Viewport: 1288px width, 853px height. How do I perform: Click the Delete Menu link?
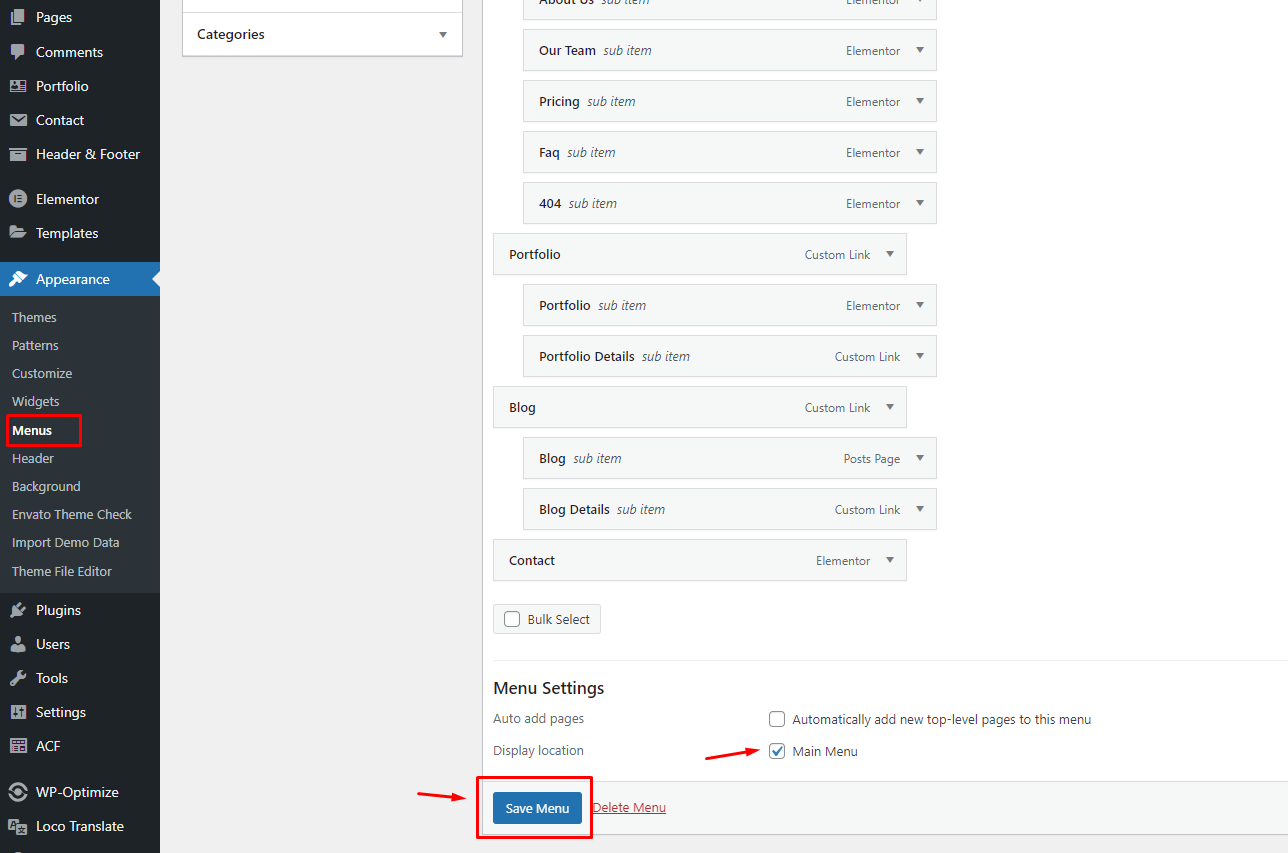[x=629, y=808]
